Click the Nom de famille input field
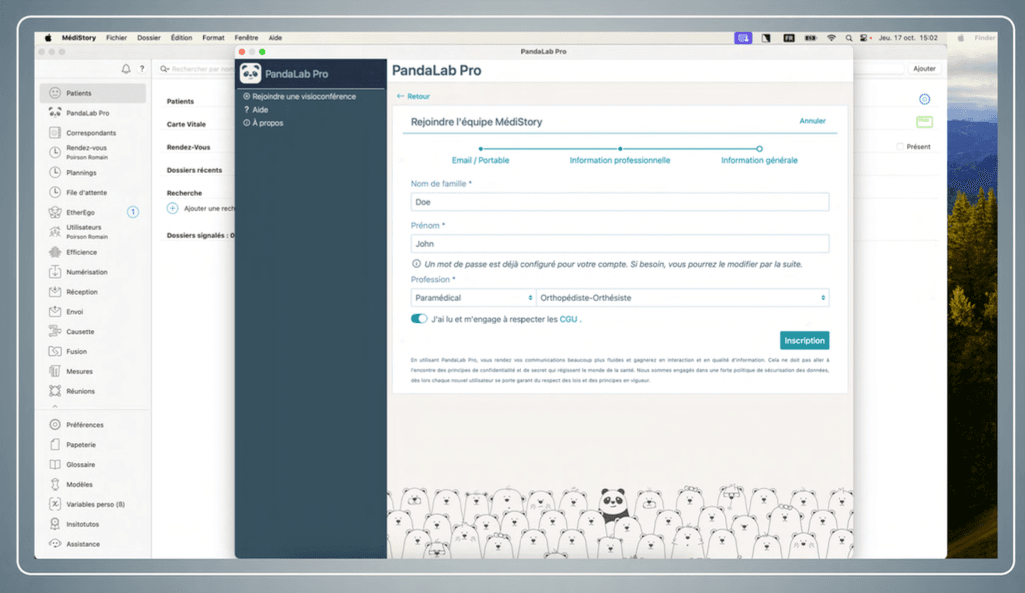The width and height of the screenshot is (1025, 593). point(620,202)
